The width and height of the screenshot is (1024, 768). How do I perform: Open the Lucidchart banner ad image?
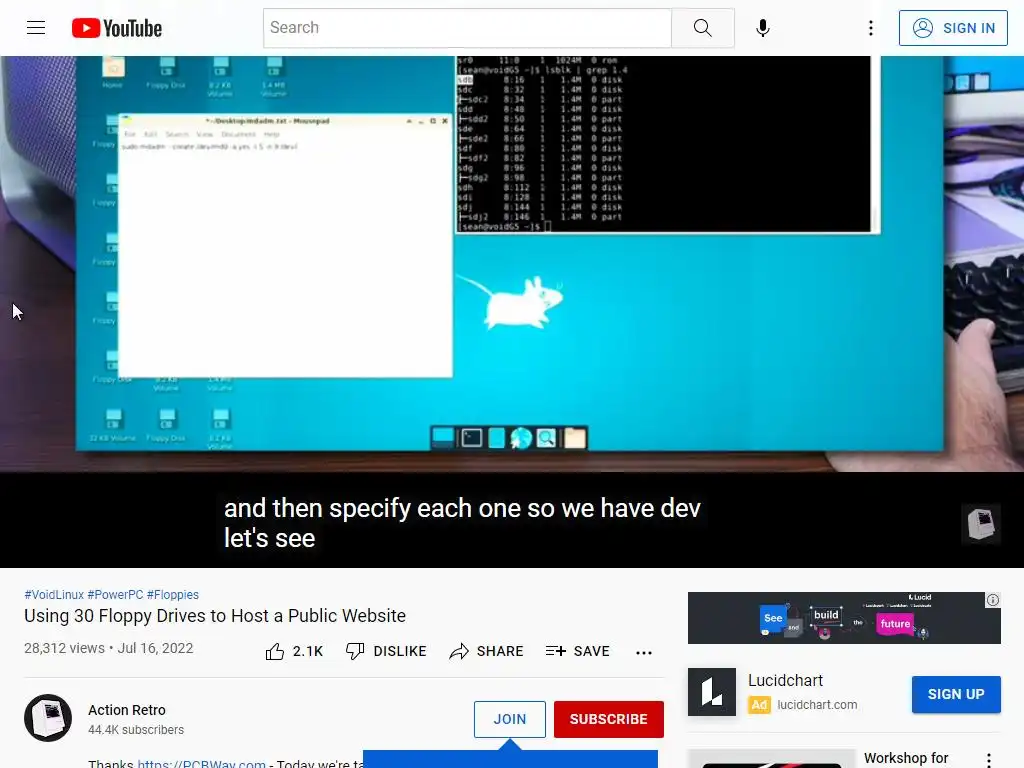click(844, 618)
